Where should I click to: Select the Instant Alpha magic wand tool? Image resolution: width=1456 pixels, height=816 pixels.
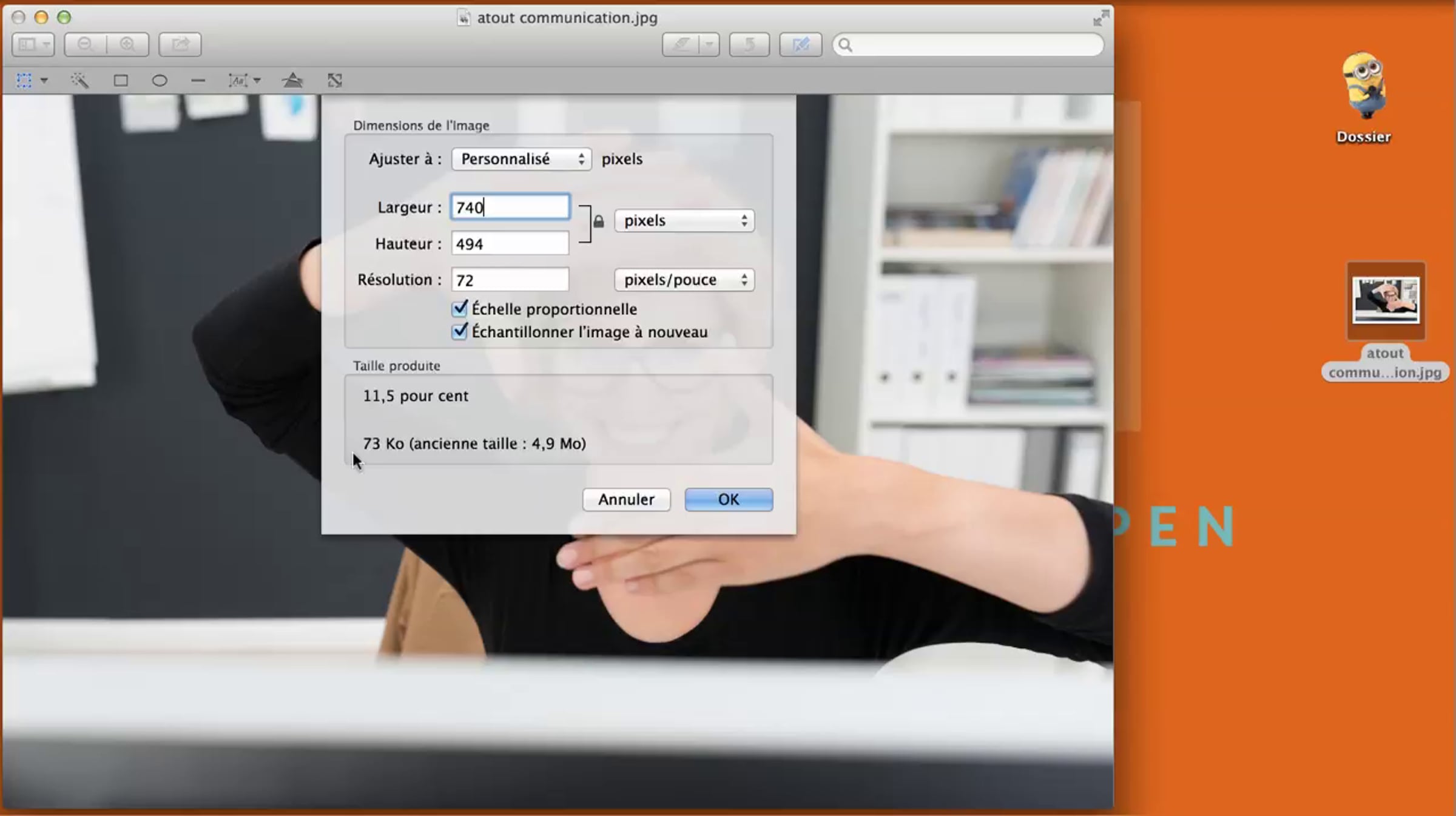pyautogui.click(x=79, y=81)
